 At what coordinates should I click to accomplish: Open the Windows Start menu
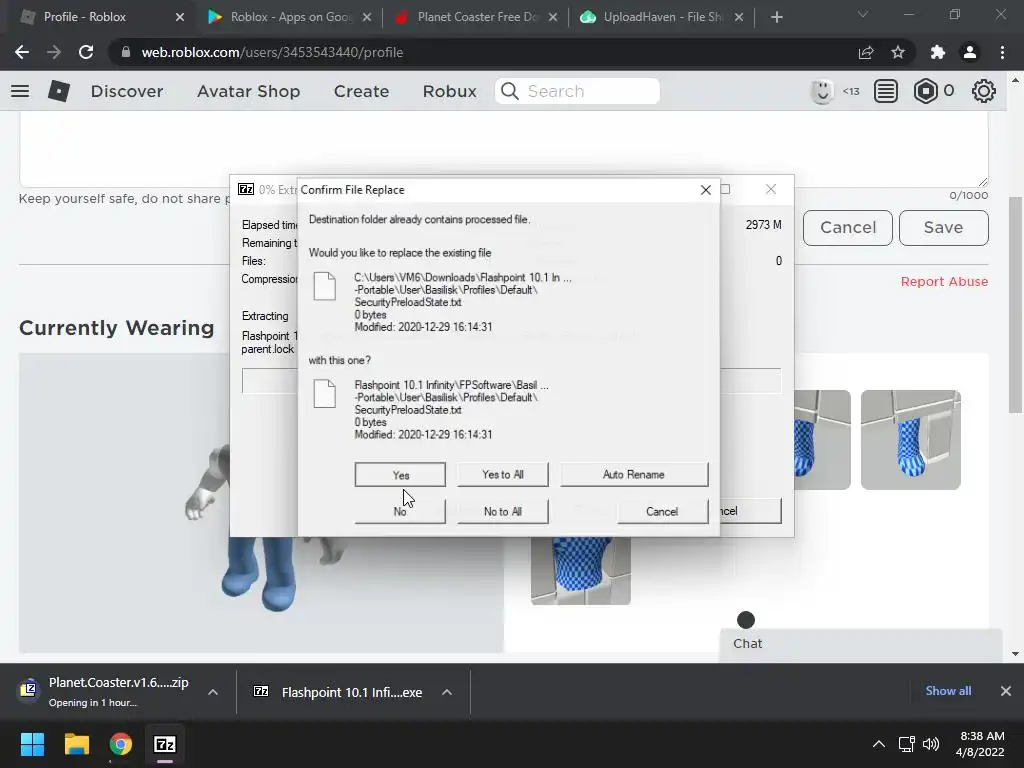click(32, 744)
